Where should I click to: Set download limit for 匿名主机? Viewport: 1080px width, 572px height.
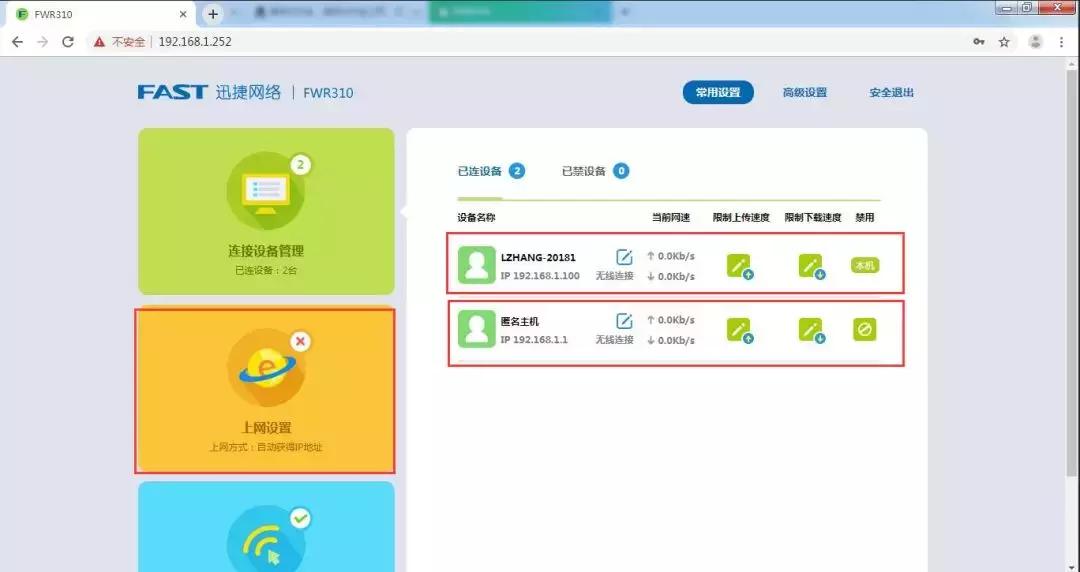click(812, 330)
